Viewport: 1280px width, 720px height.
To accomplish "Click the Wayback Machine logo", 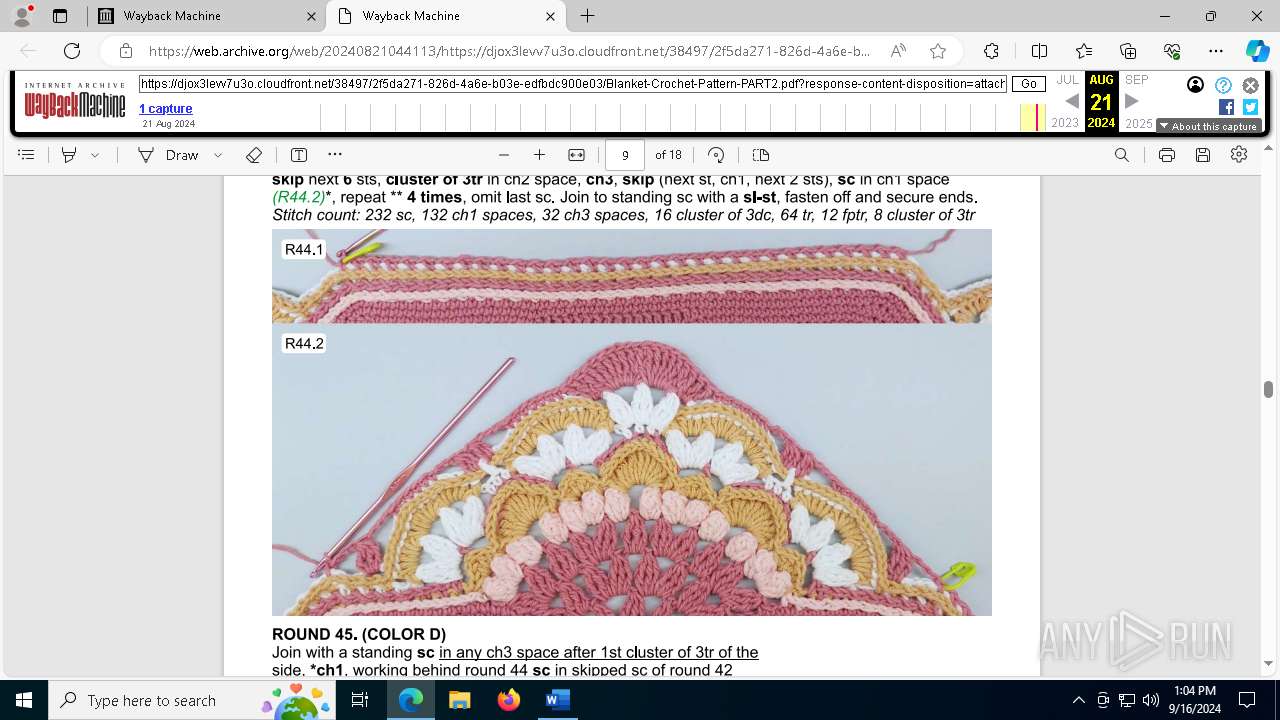I will (x=75, y=101).
